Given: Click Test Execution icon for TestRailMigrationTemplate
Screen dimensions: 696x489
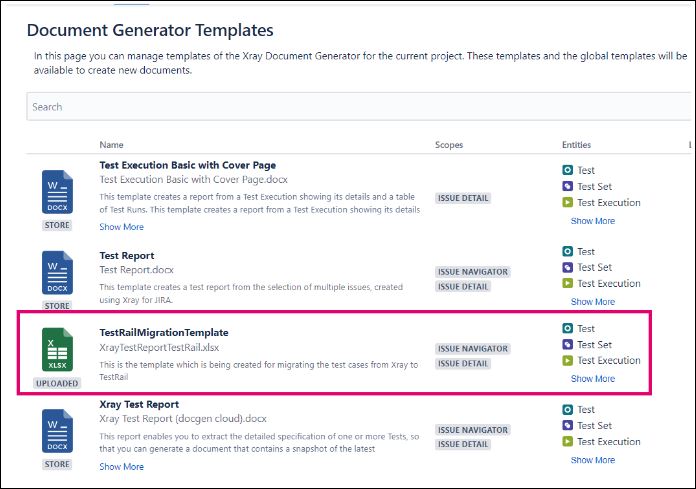Looking at the screenshot, I should (568, 361).
